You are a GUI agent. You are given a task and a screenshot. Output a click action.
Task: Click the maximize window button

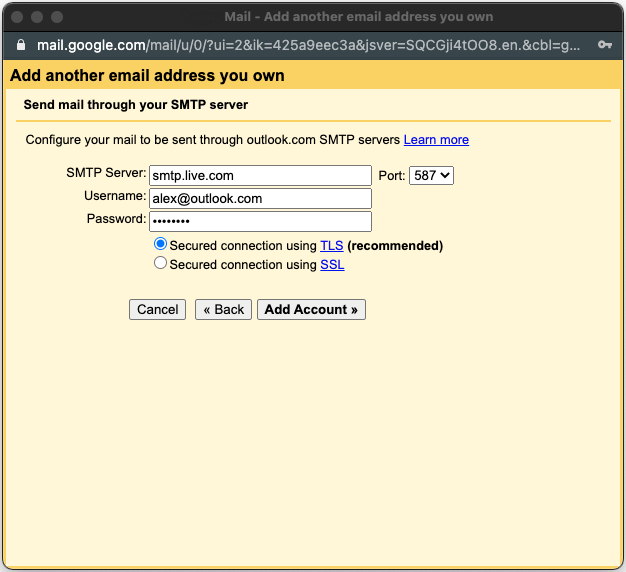tap(57, 17)
